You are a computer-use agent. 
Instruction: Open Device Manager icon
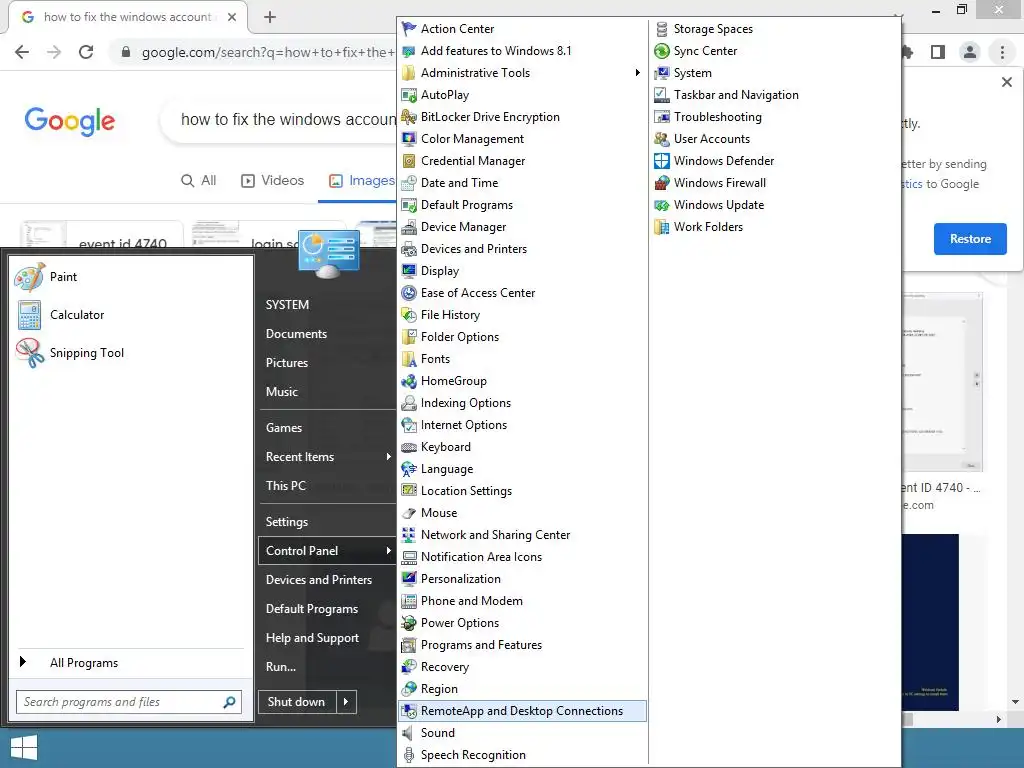pyautogui.click(x=409, y=227)
